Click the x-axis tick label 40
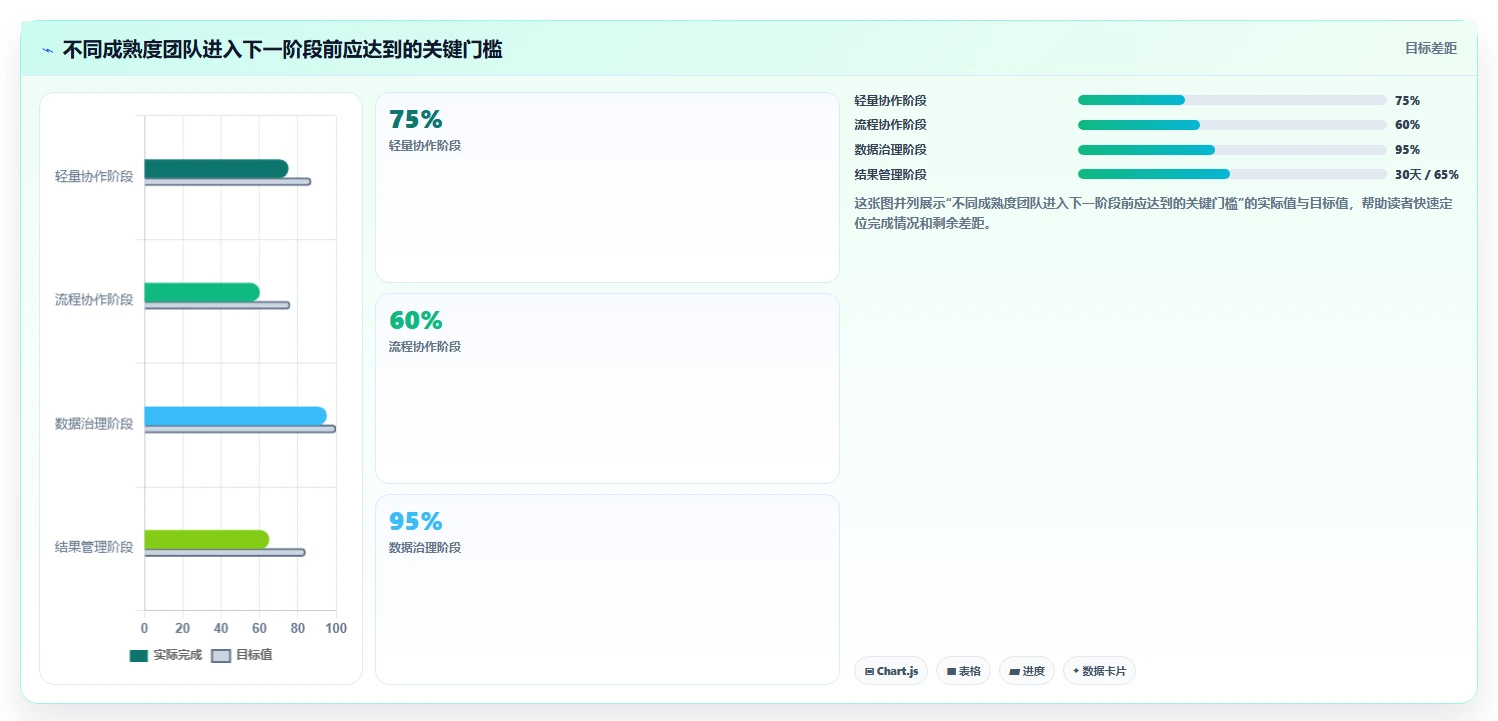Screen dimensions: 1498x721 221,628
